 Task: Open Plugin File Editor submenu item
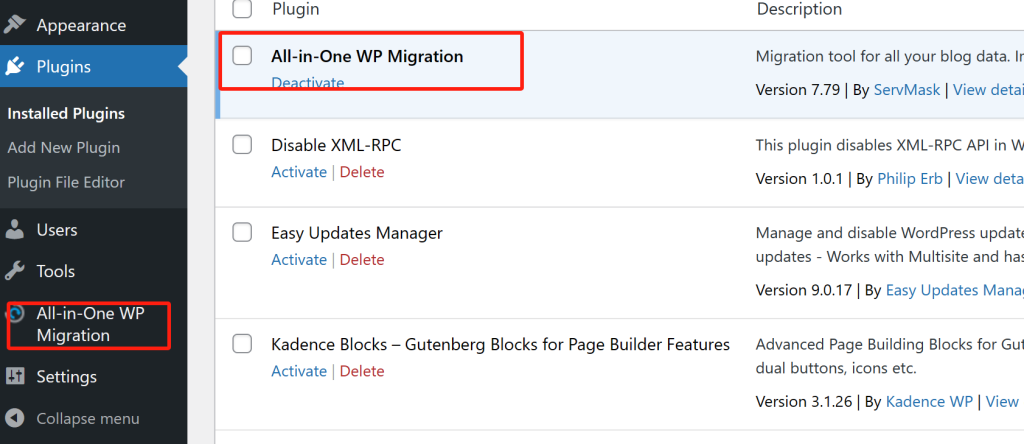pos(66,182)
